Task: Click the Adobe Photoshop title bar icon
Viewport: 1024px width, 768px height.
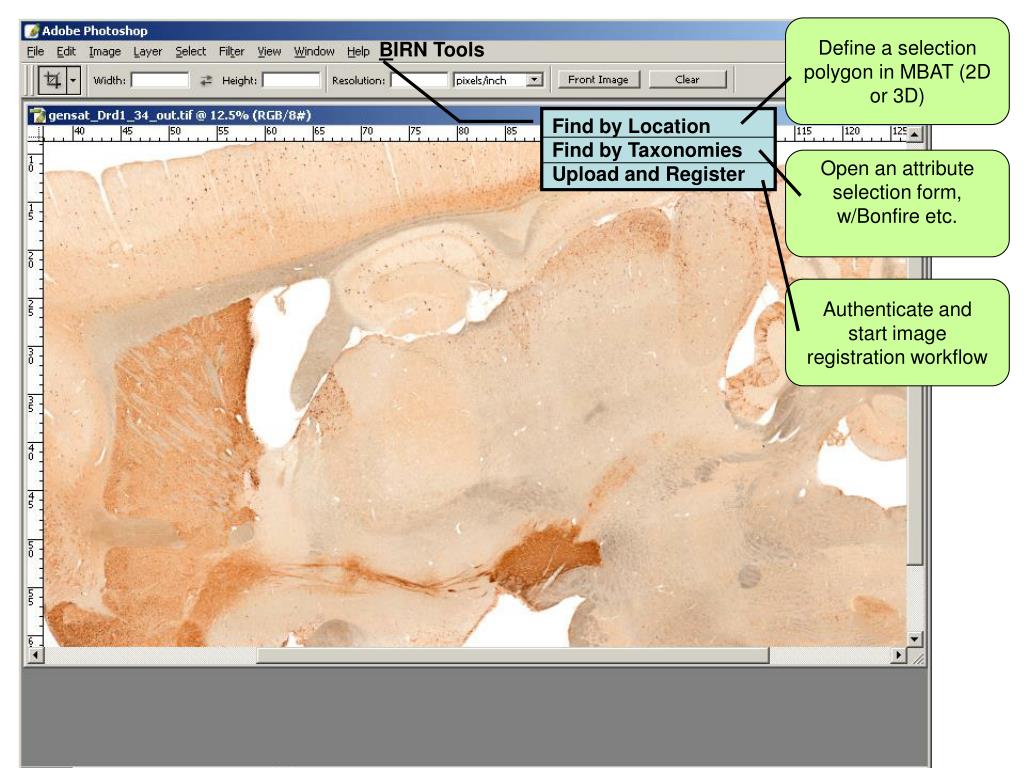Action: (x=31, y=31)
